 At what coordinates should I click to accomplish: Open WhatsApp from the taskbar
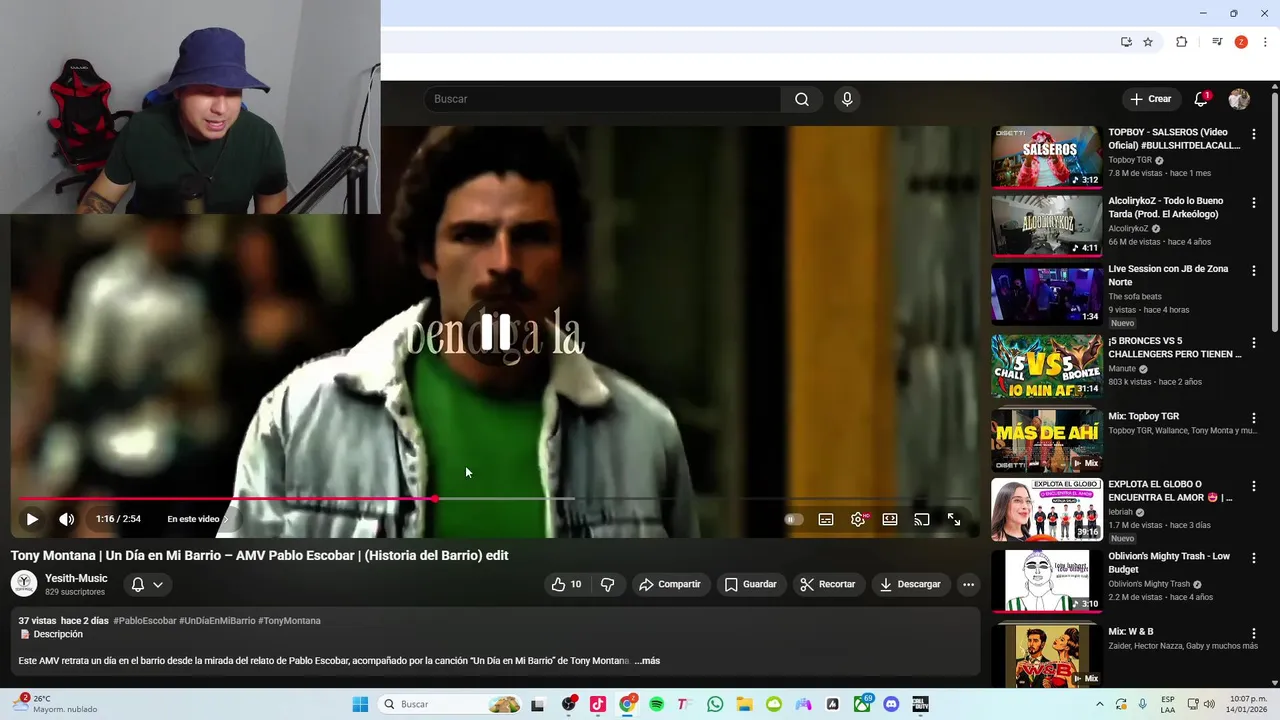(715, 704)
